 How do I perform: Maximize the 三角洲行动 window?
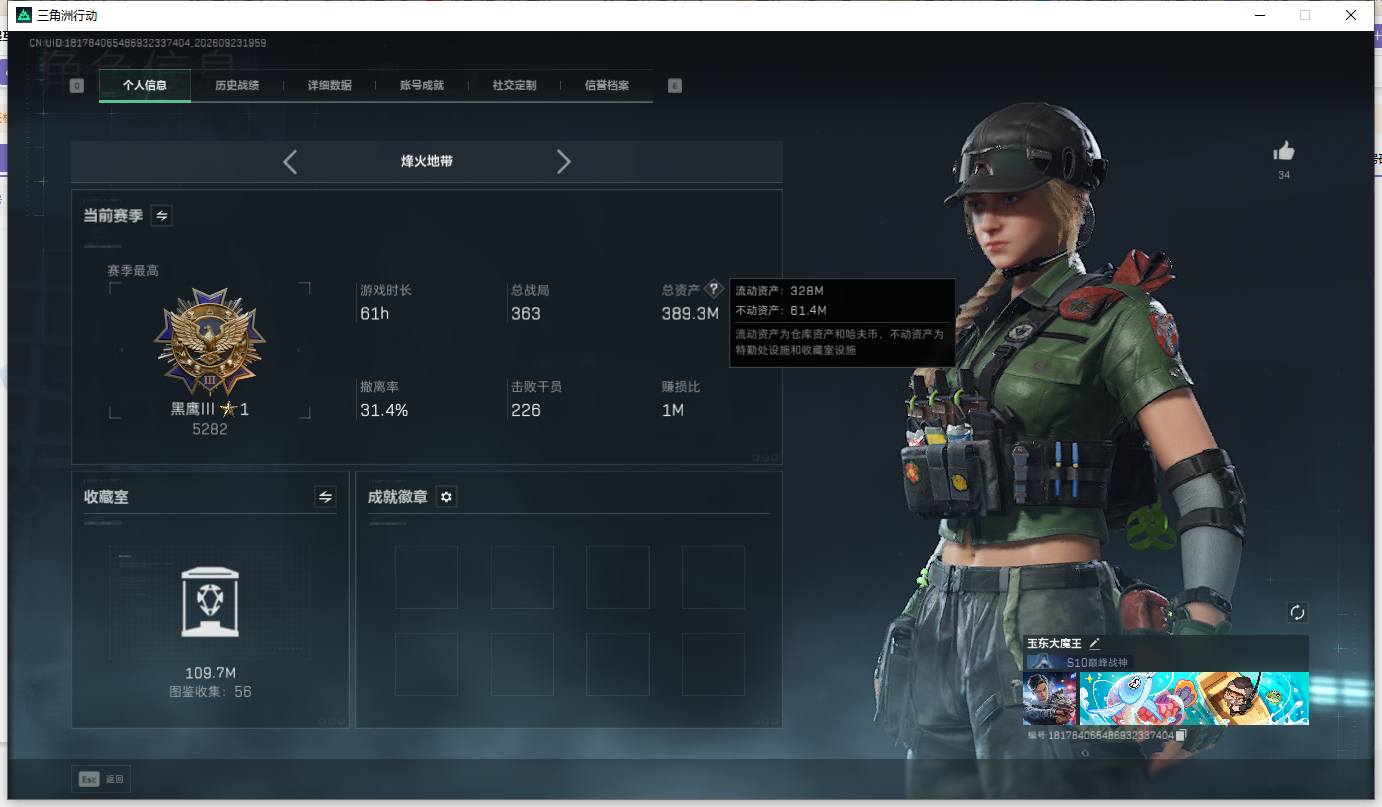click(x=1305, y=15)
